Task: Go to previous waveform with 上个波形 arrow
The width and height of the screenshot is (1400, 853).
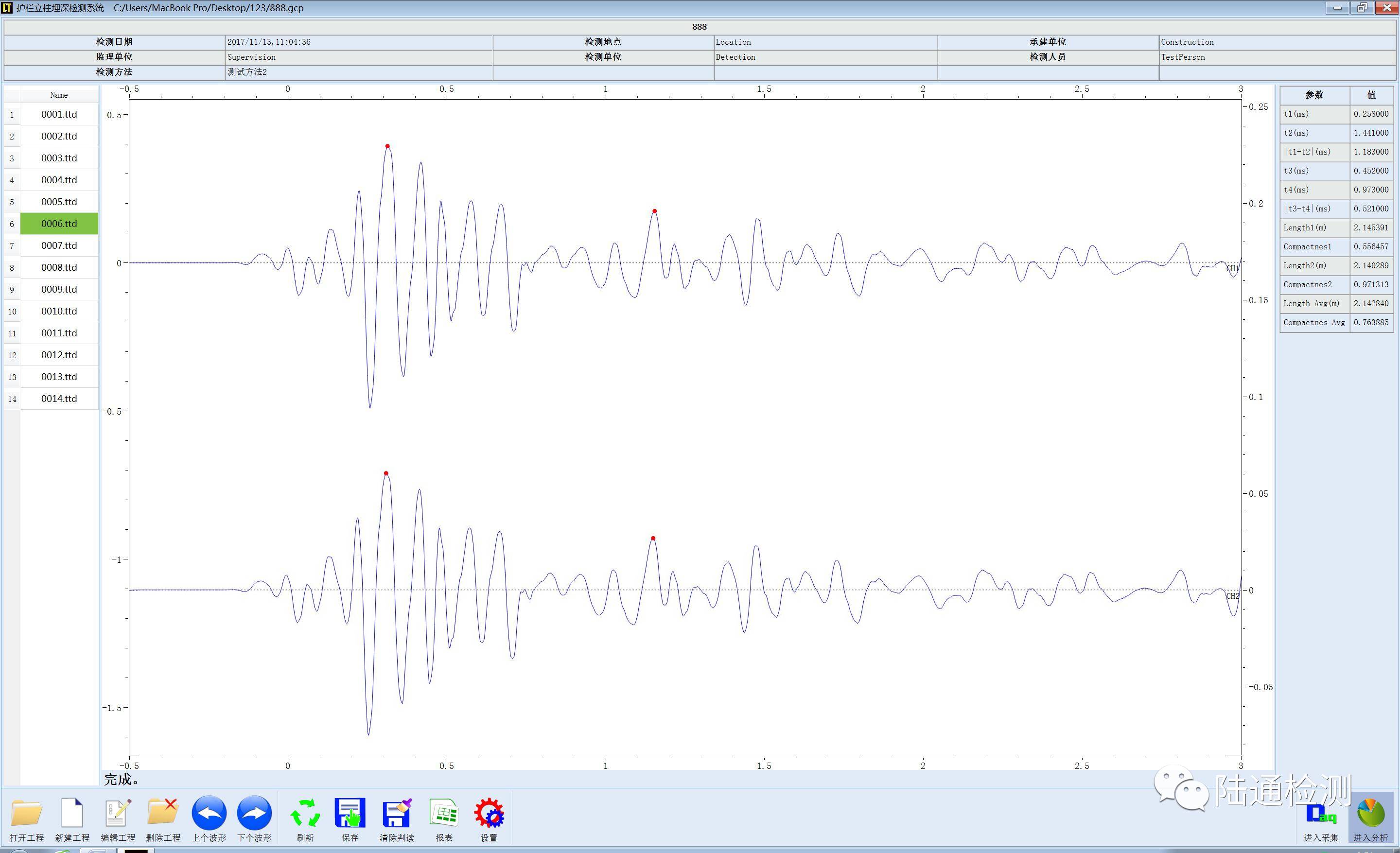Action: [x=209, y=813]
